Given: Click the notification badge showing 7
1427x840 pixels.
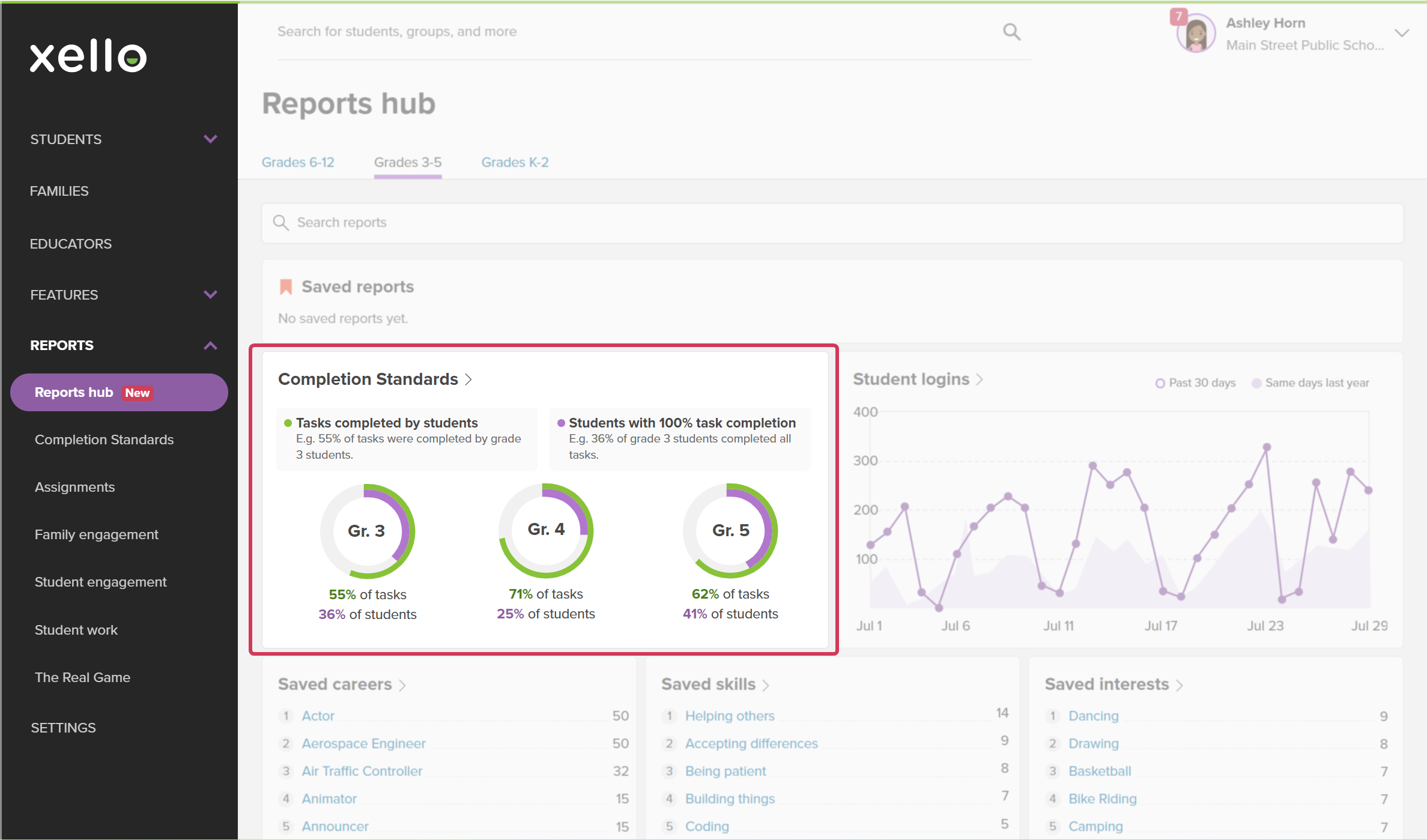Looking at the screenshot, I should coord(1178,17).
